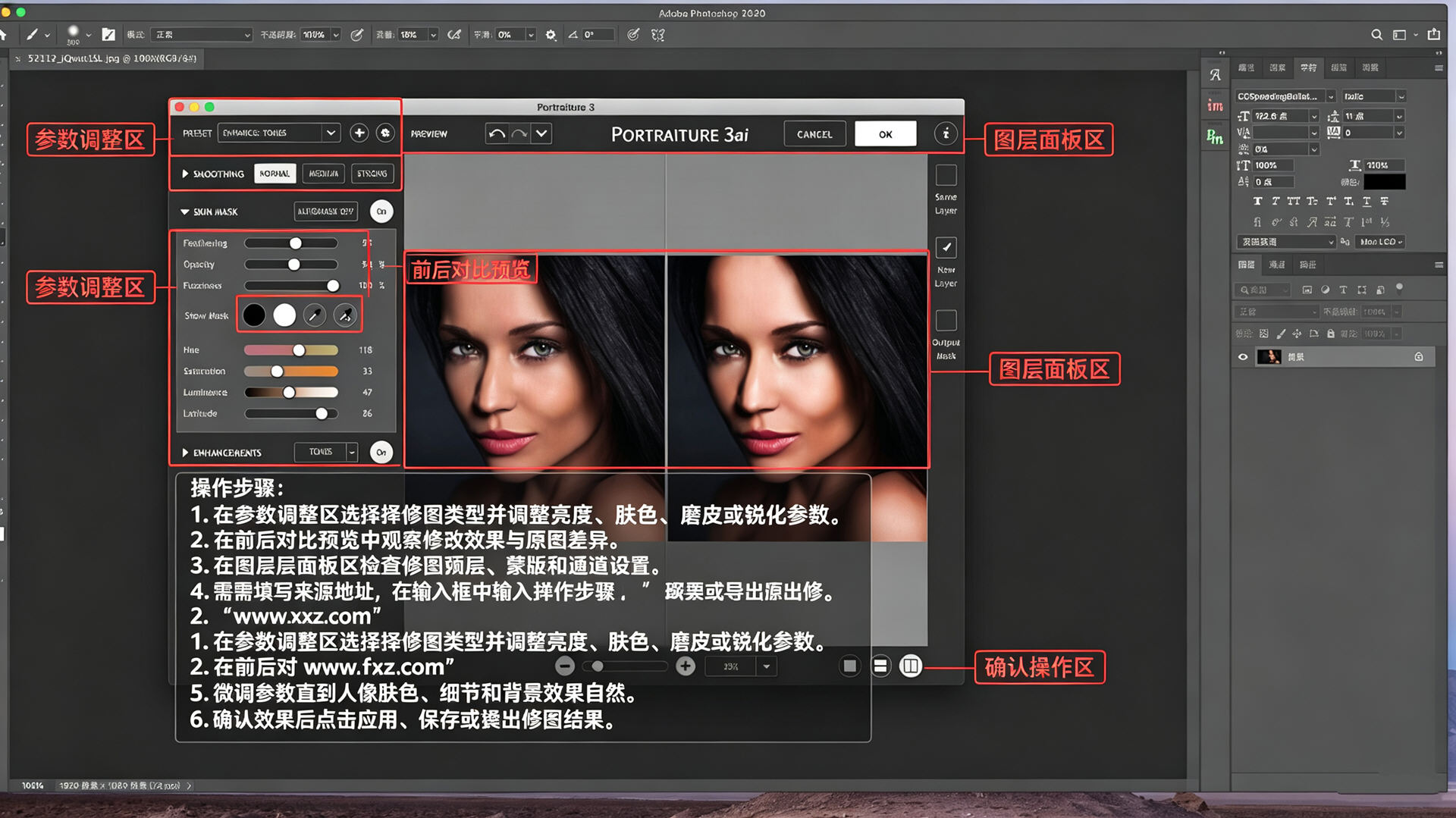This screenshot has width=1456, height=818.
Task: Select Strong smoothing
Action: (x=372, y=174)
